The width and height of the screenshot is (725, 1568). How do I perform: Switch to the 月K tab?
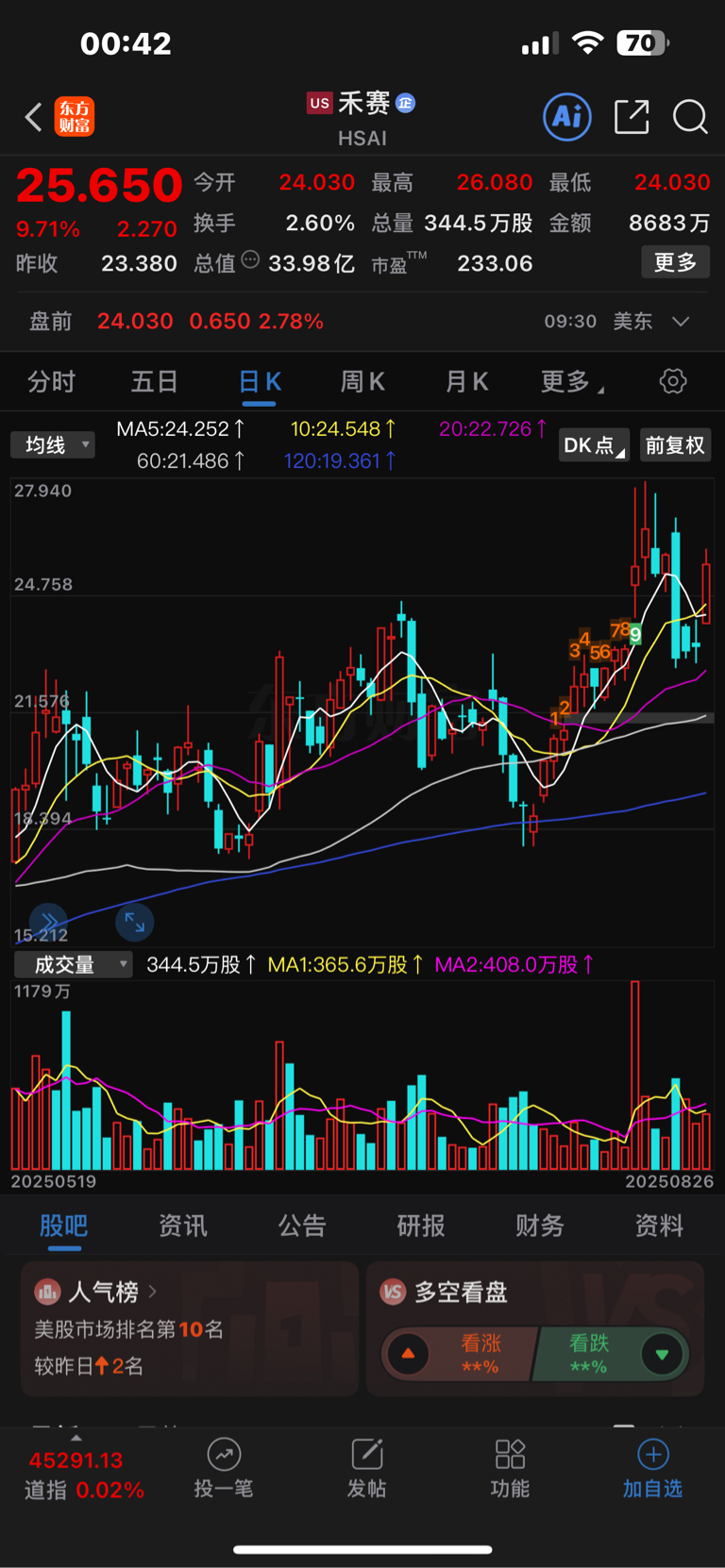466,382
